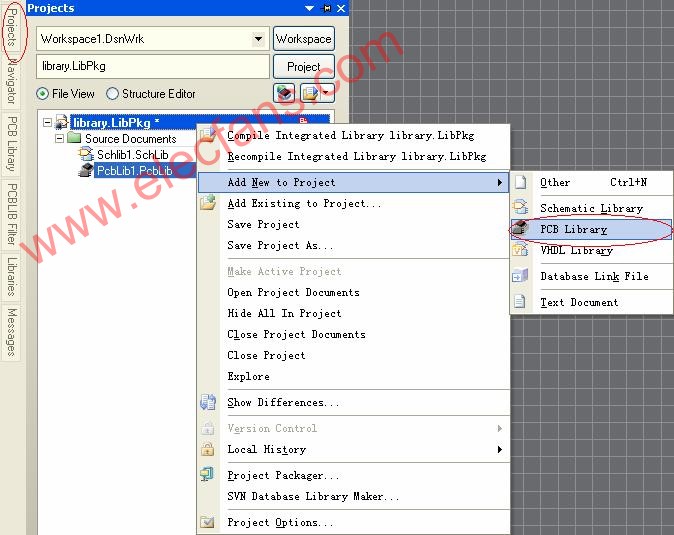The height and width of the screenshot is (535, 674).
Task: Click the panel view options folder icon
Action: pyautogui.click(x=310, y=93)
